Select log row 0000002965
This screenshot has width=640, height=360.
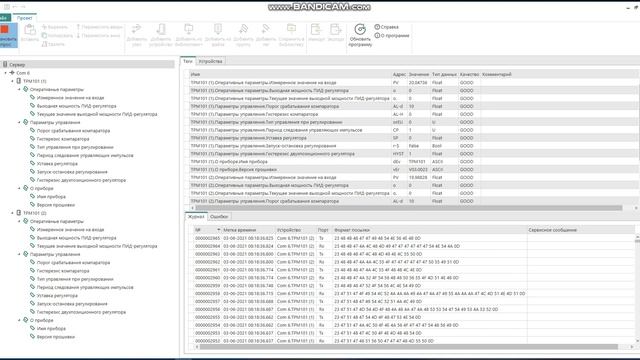point(414,238)
